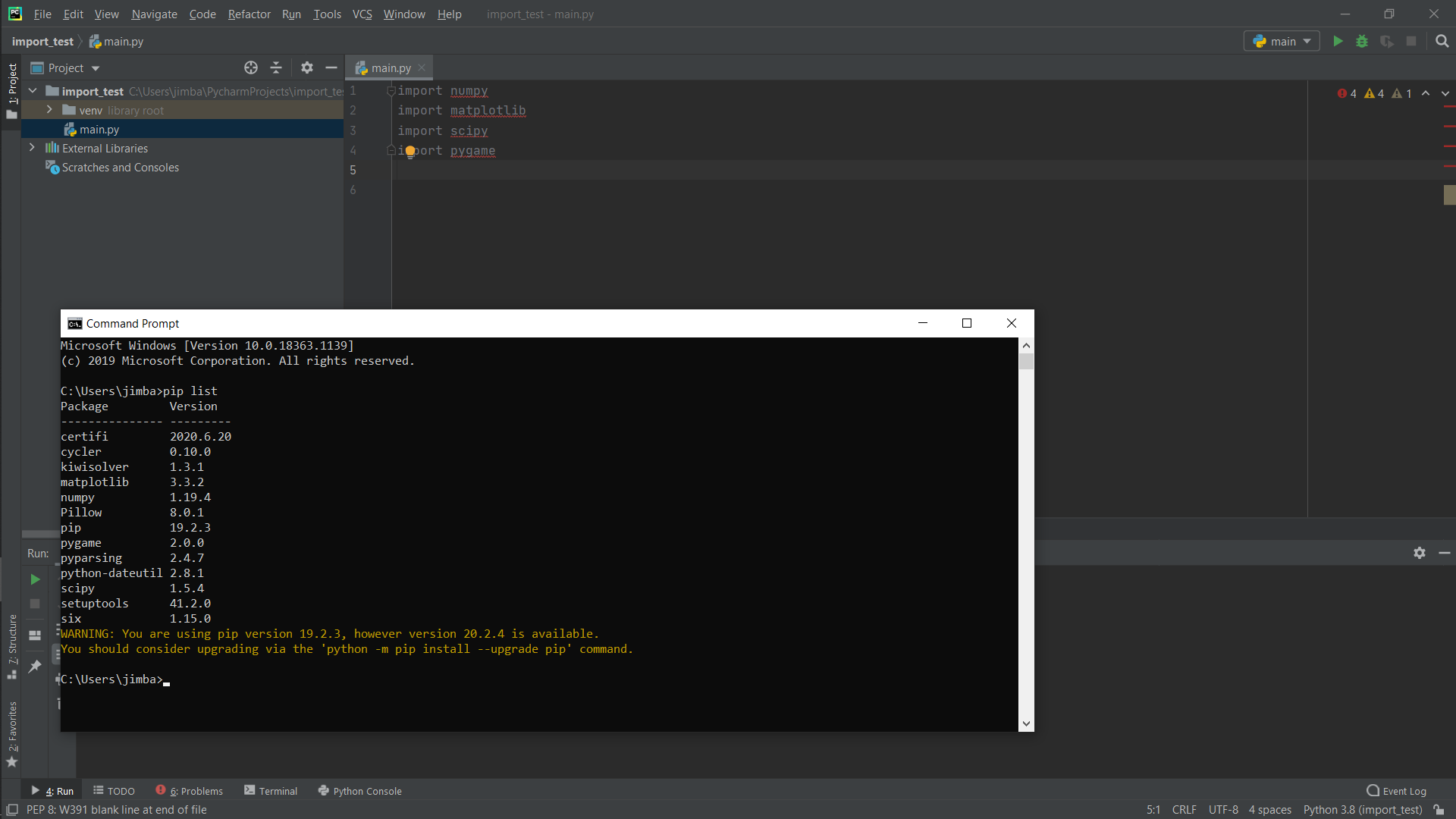Click import_test breadcrumb in navigation bar
The height and width of the screenshot is (819, 1456).
click(x=42, y=41)
